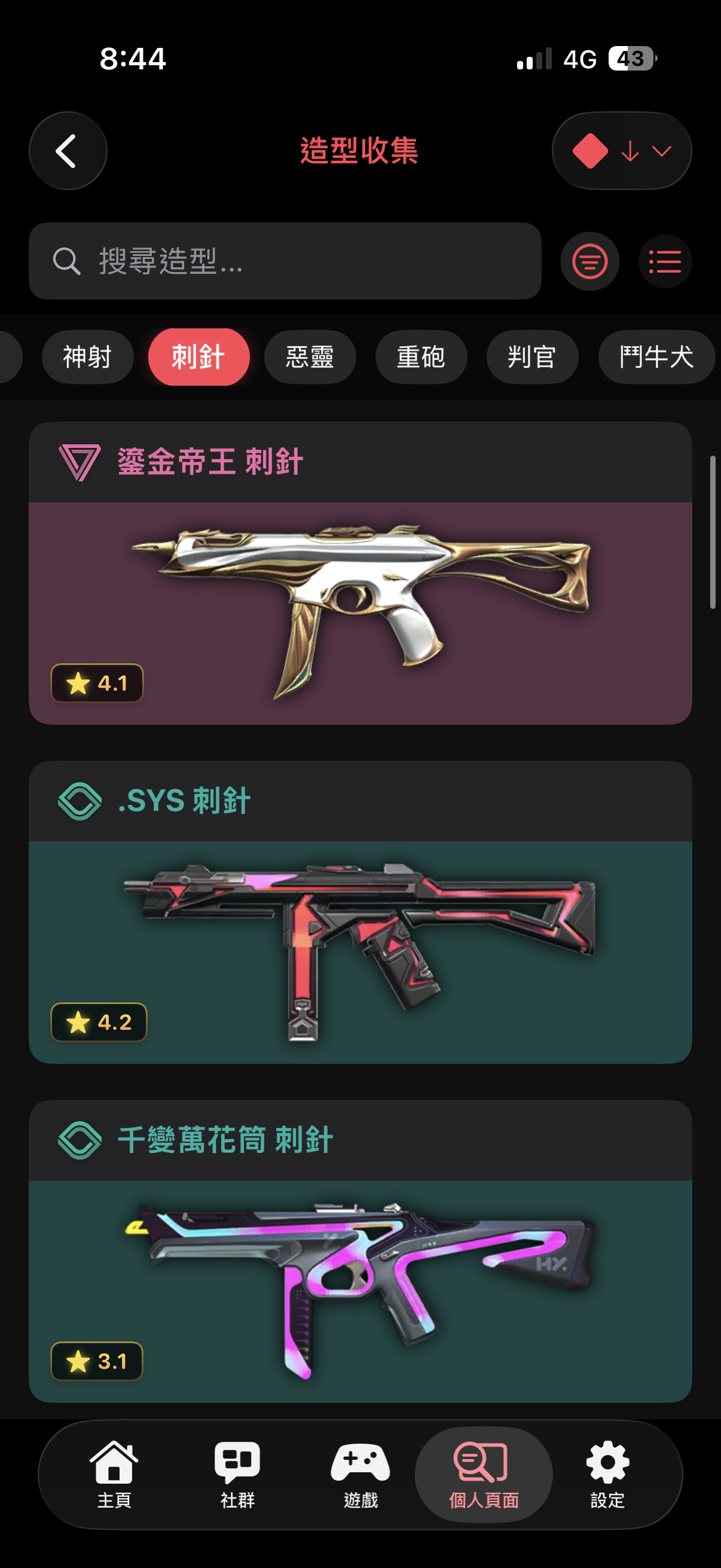Toggle sort direction arrow in dropdown

click(630, 150)
